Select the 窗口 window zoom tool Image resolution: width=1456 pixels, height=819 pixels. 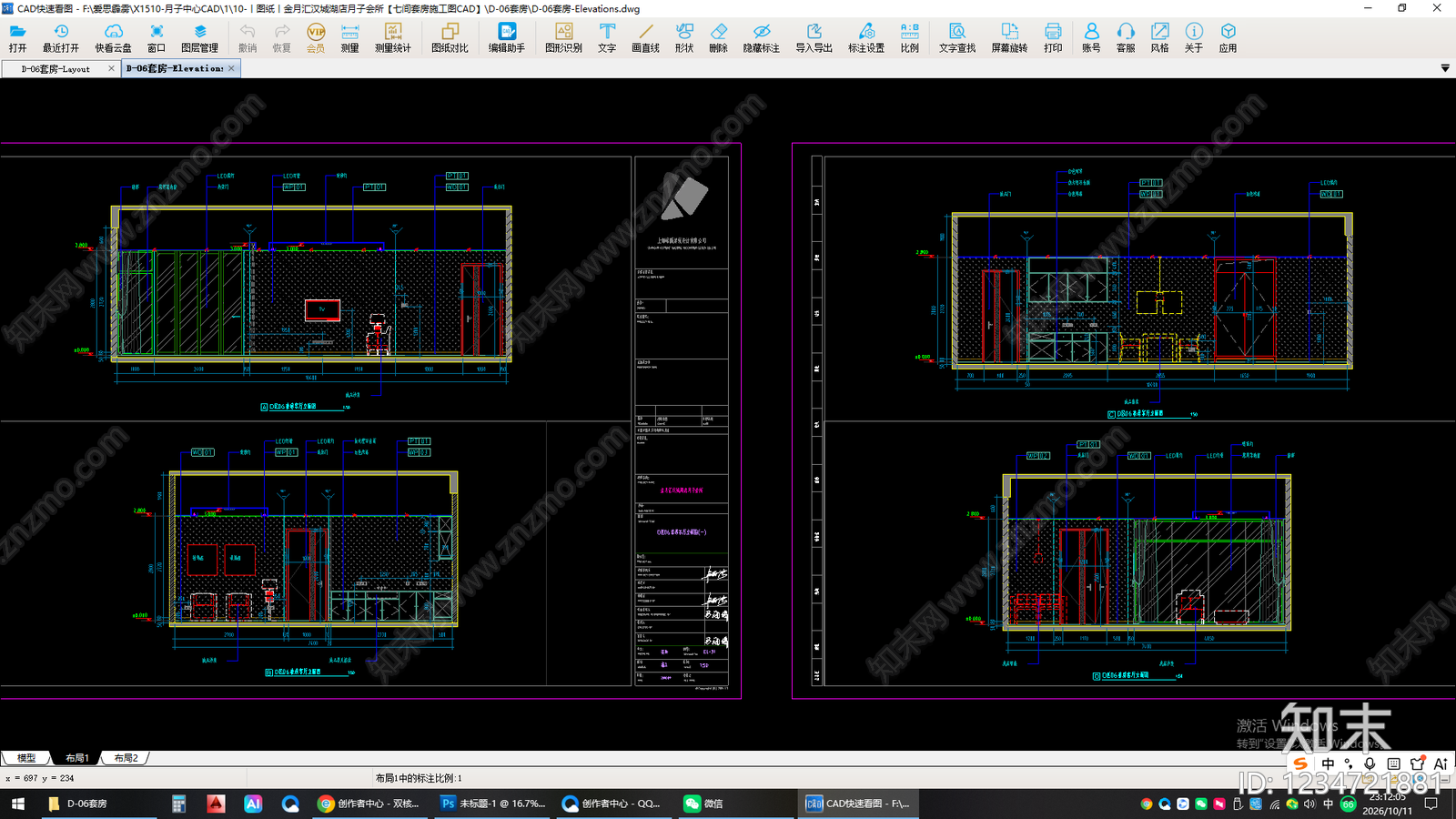coord(157,38)
